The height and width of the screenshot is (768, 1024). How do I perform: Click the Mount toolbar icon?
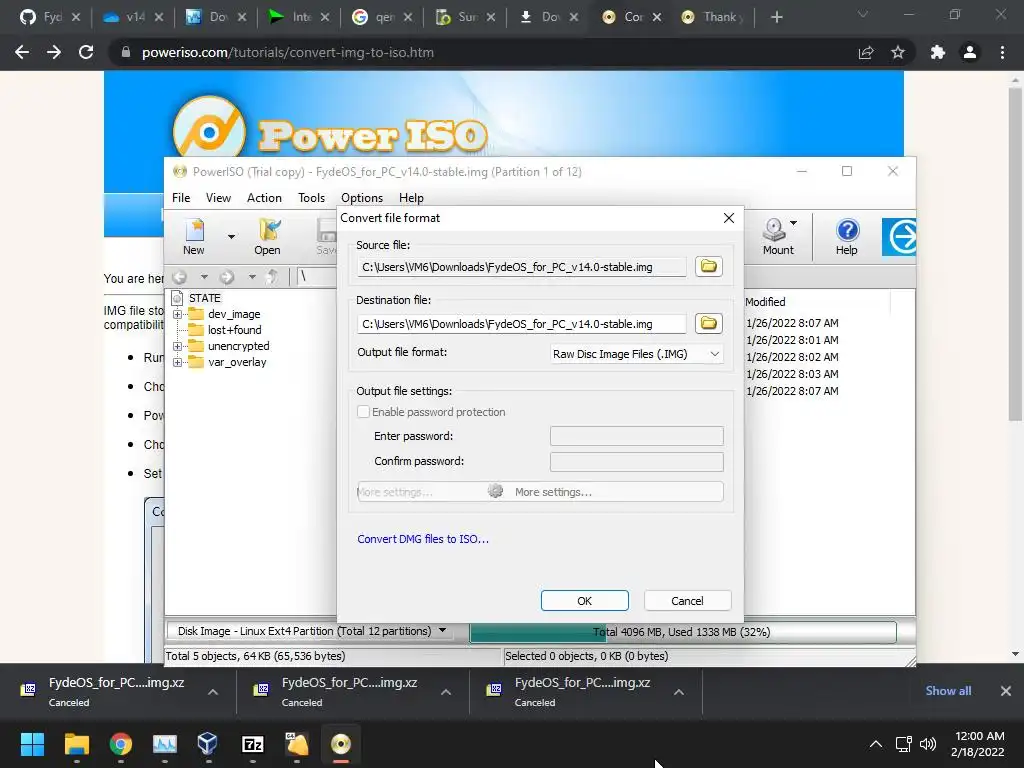(777, 236)
